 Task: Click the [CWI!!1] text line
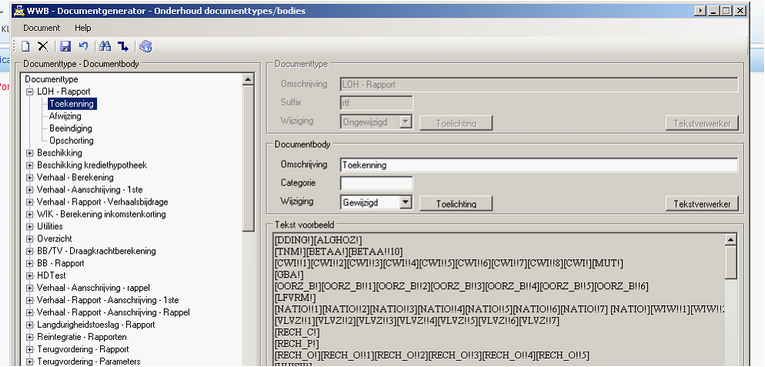click(x=449, y=263)
